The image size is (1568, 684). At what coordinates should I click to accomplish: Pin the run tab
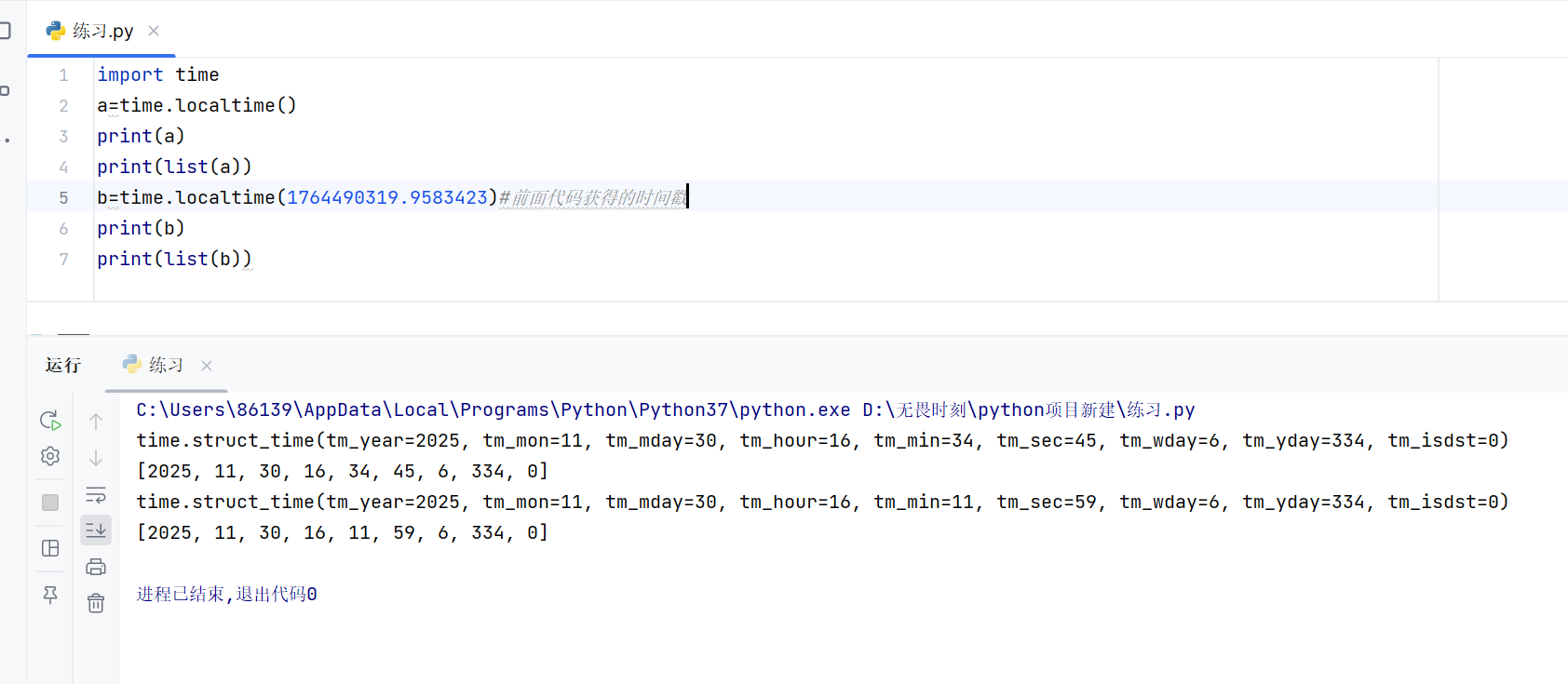pos(50,595)
